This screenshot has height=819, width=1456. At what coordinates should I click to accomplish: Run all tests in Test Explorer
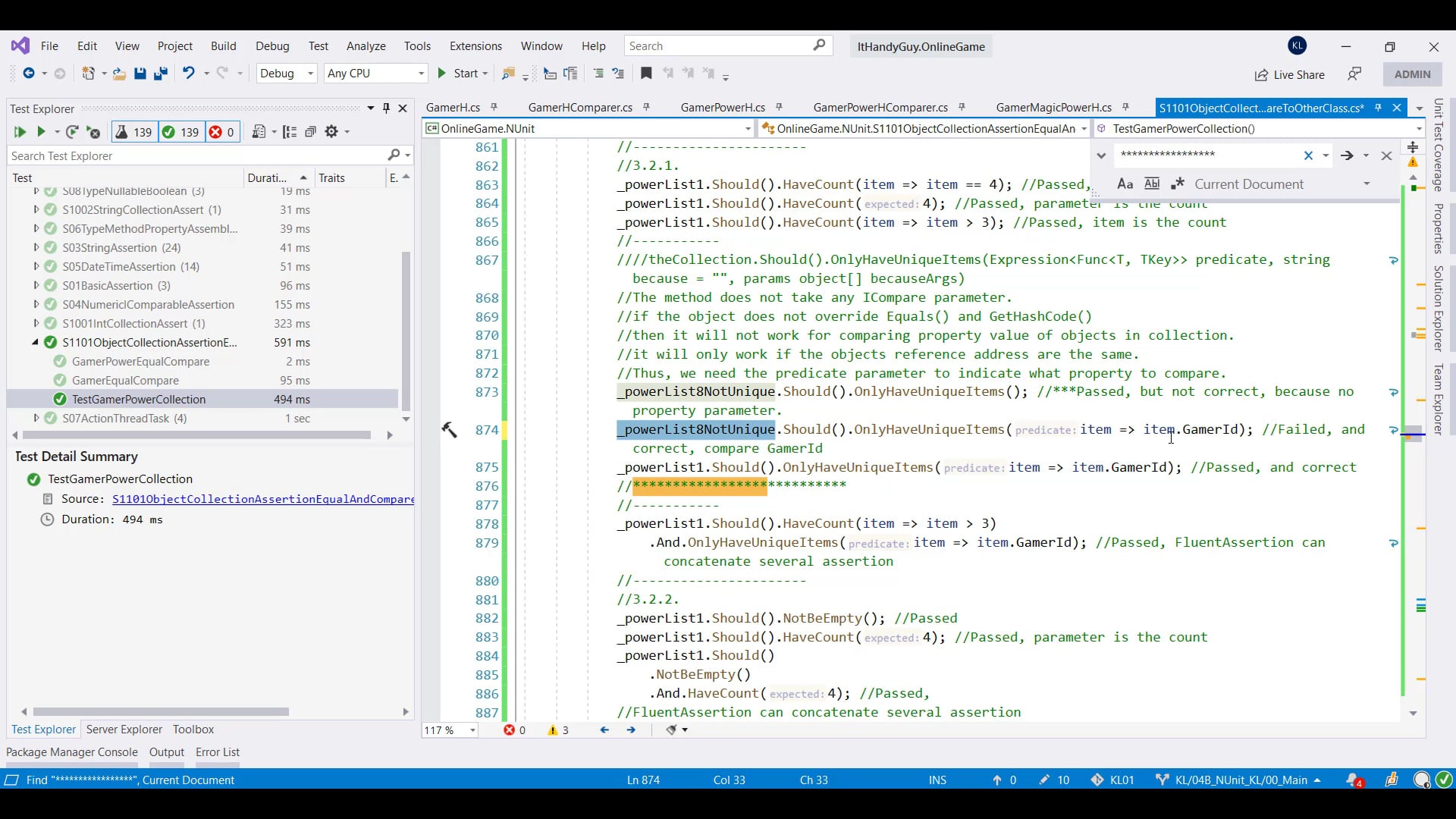20,132
